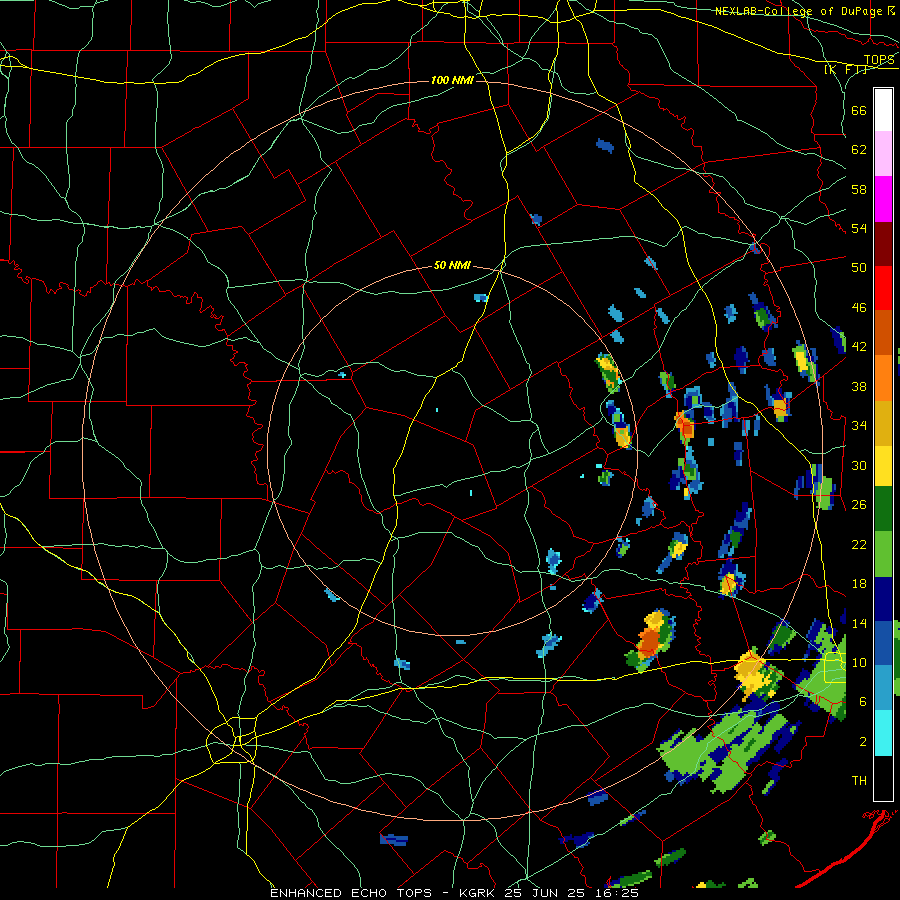Click the orange-core storm cell south of the 50 NMI ring
The width and height of the screenshot is (900, 900).
pos(651,639)
